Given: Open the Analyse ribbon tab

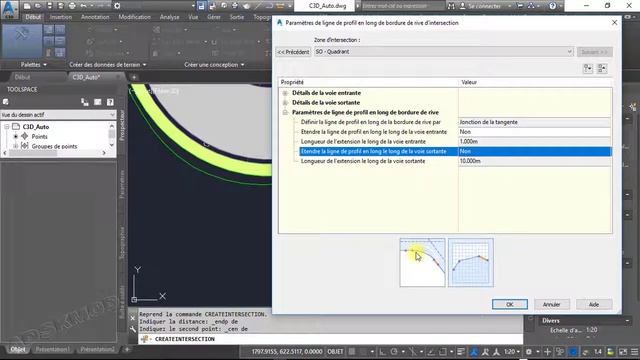Looking at the screenshot, I should [x=169, y=17].
